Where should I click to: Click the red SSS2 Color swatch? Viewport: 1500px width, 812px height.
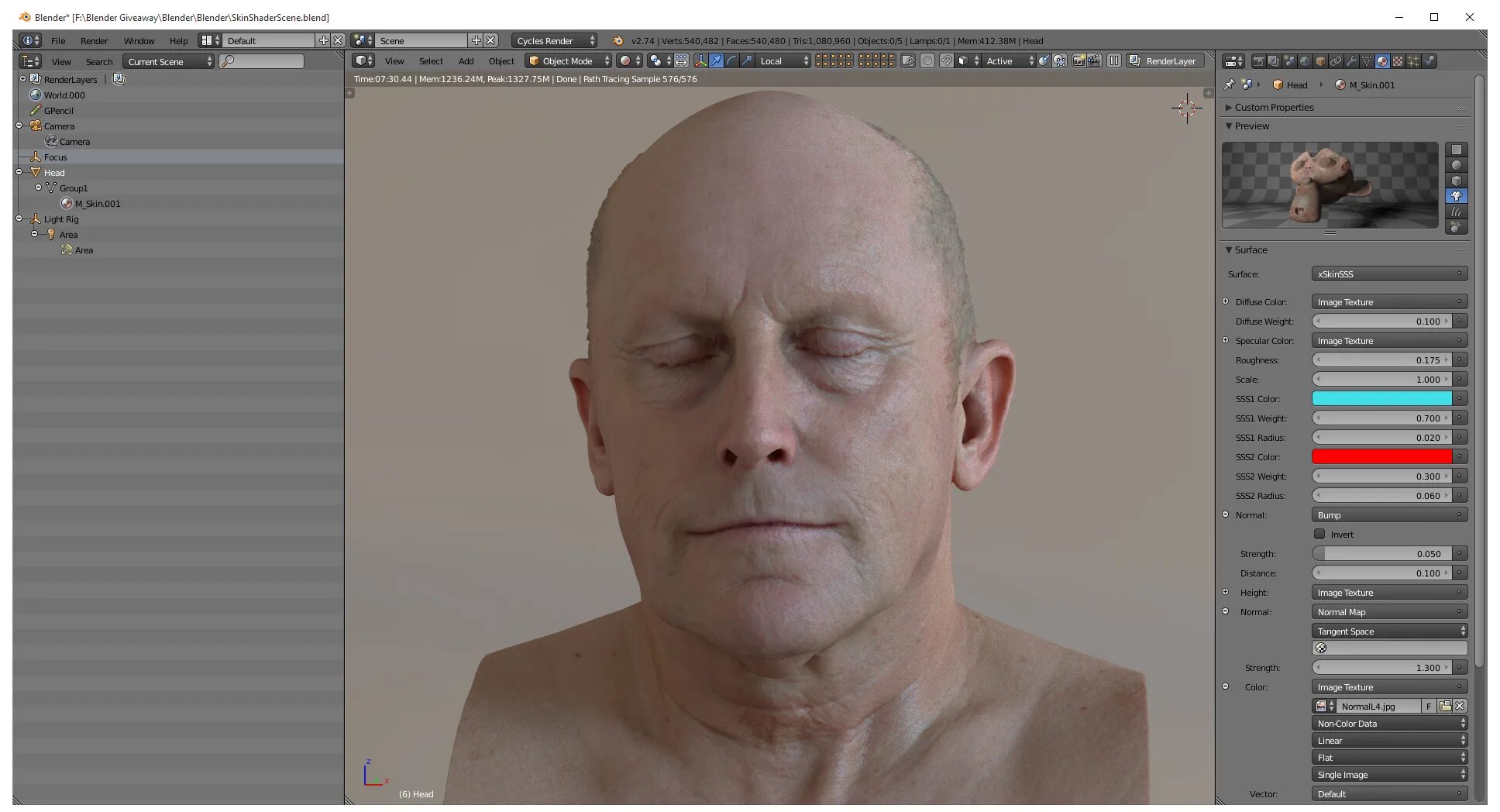(x=1381, y=457)
